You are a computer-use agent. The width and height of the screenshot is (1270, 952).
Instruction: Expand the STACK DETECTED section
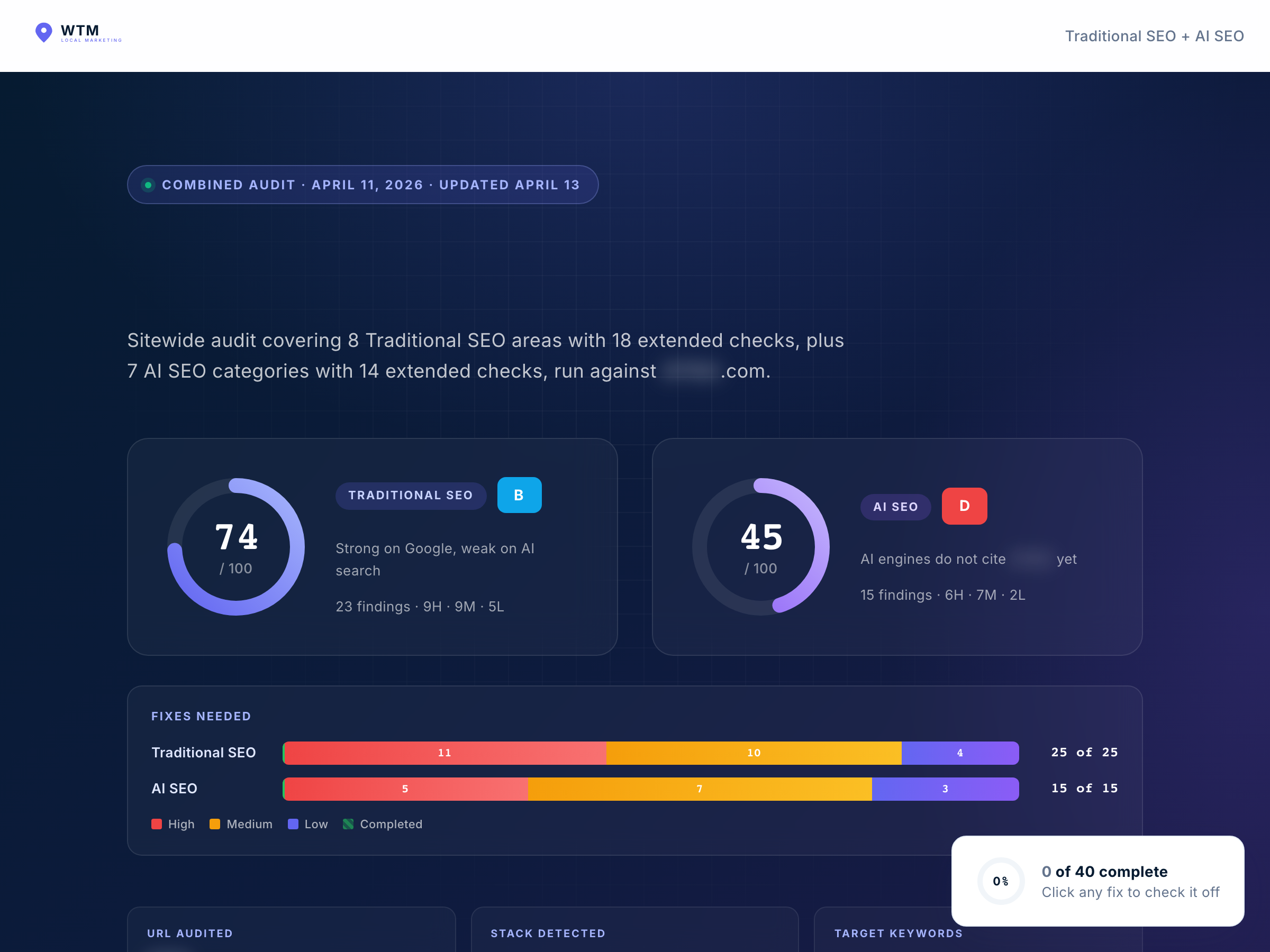tap(548, 933)
